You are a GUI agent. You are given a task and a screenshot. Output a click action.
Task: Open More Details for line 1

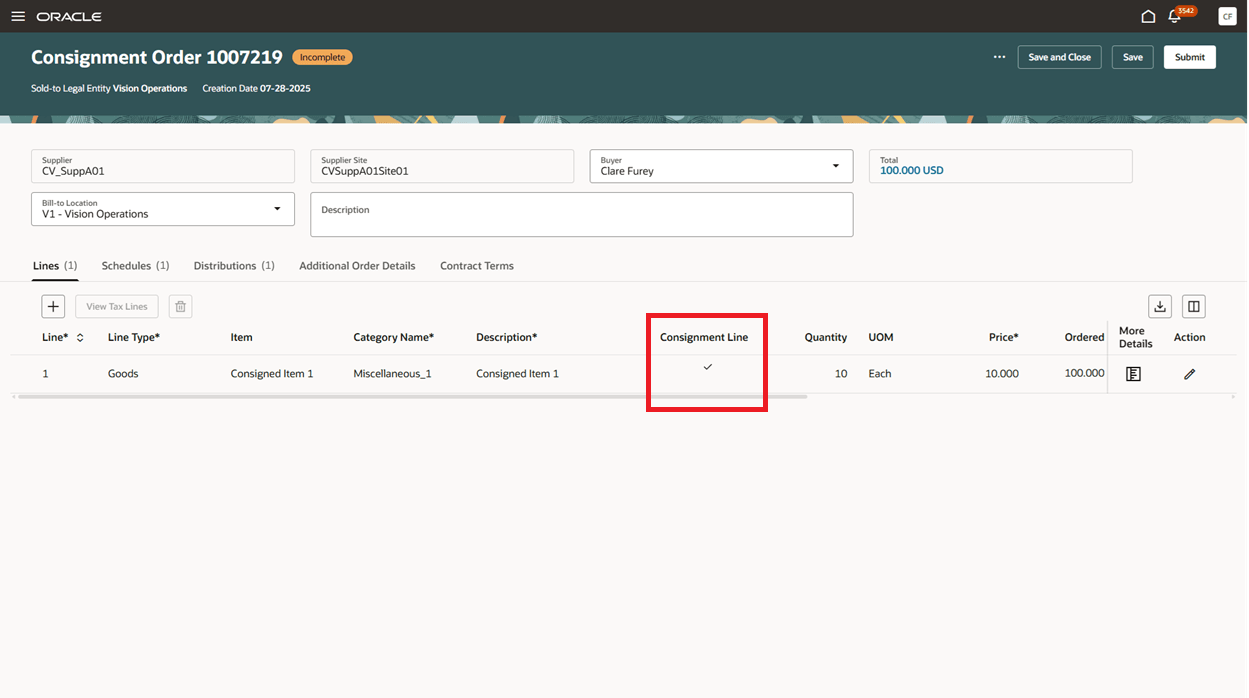[x=1133, y=374]
